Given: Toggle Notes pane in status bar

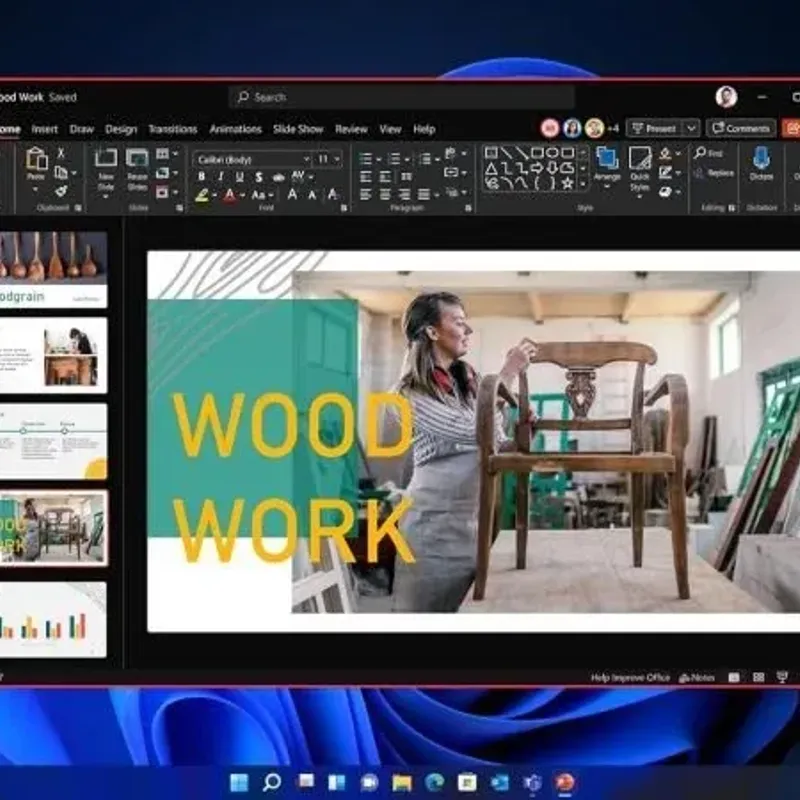Looking at the screenshot, I should 696,678.
